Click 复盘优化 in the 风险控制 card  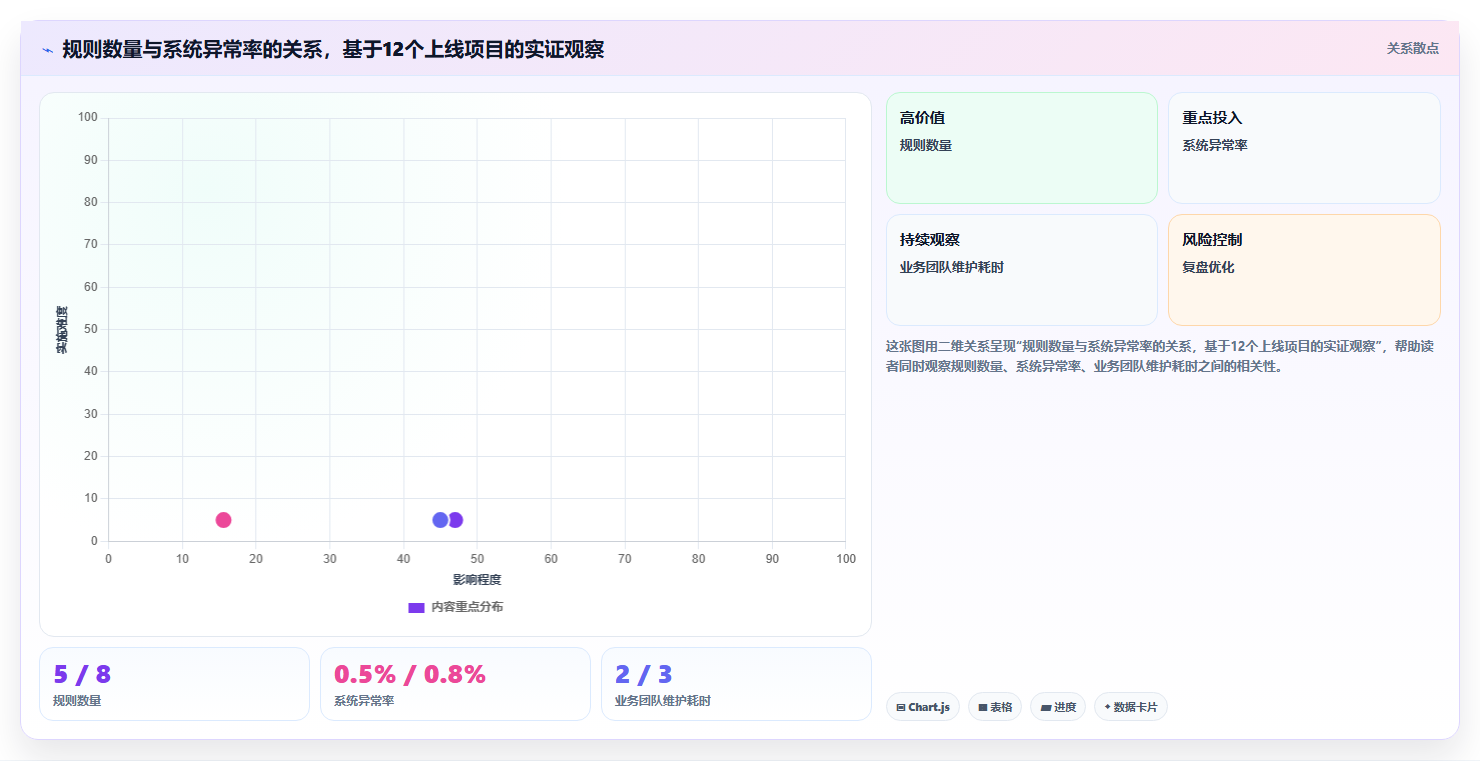coord(1208,268)
